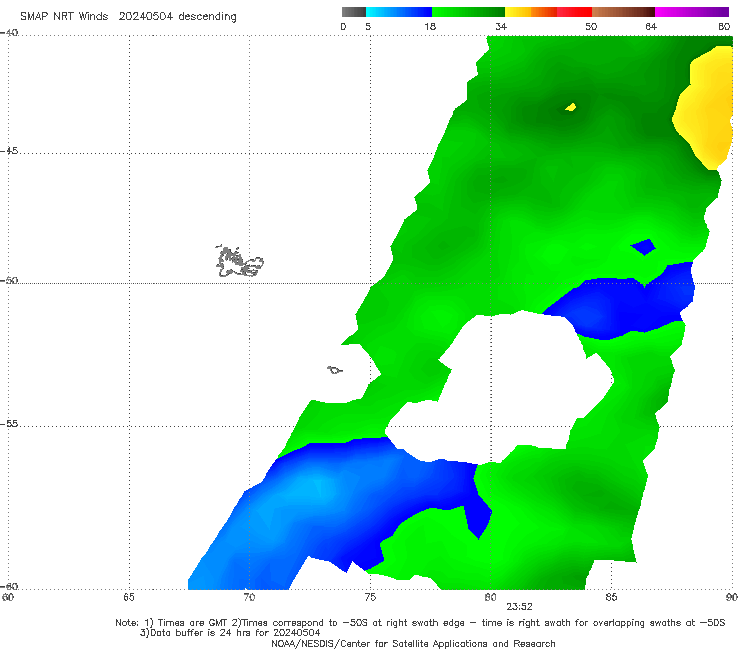Click the title text "SMAP NRT Winds"
The height and width of the screenshot is (650, 740).
pos(64,16)
